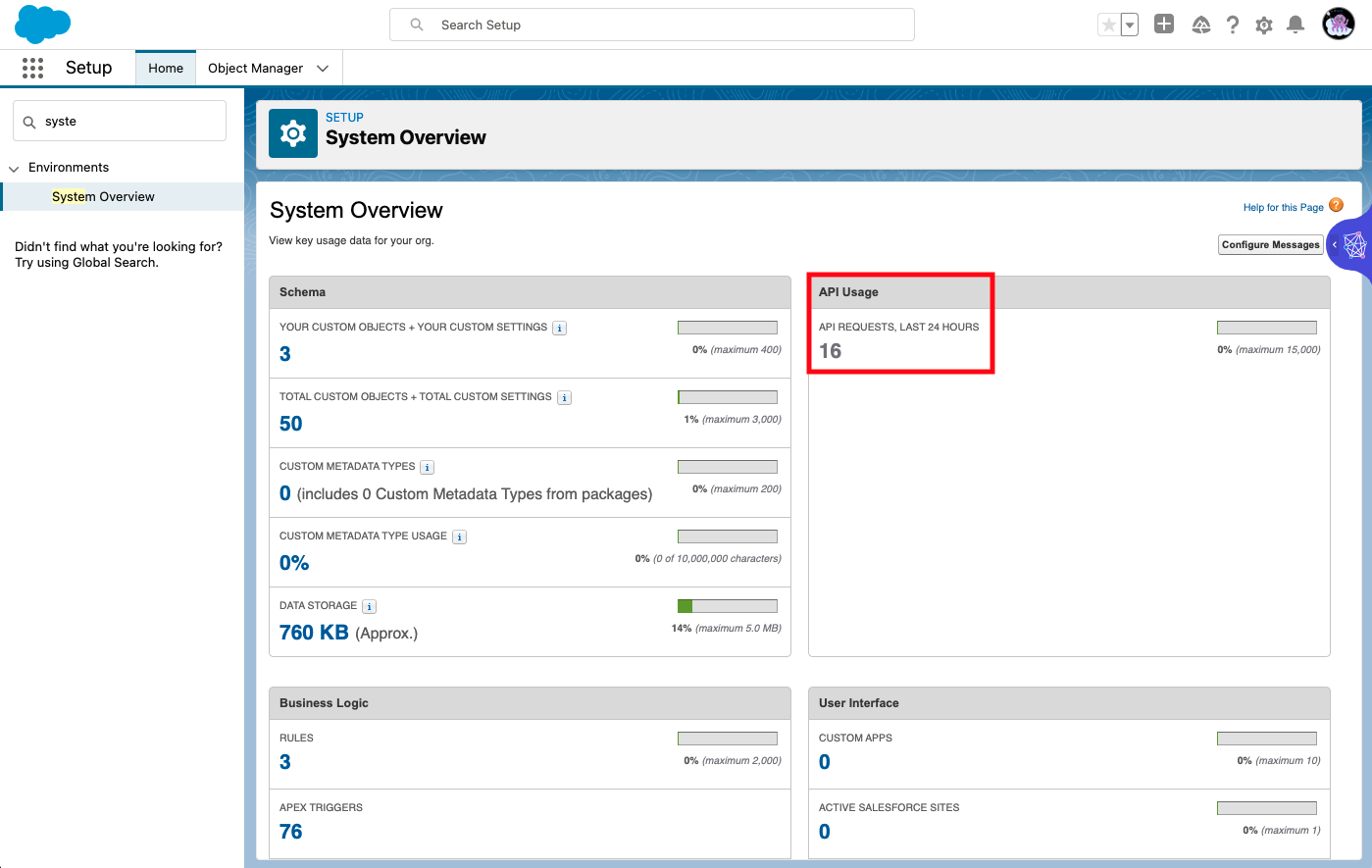Open the Notifications bell

pos(1296,26)
